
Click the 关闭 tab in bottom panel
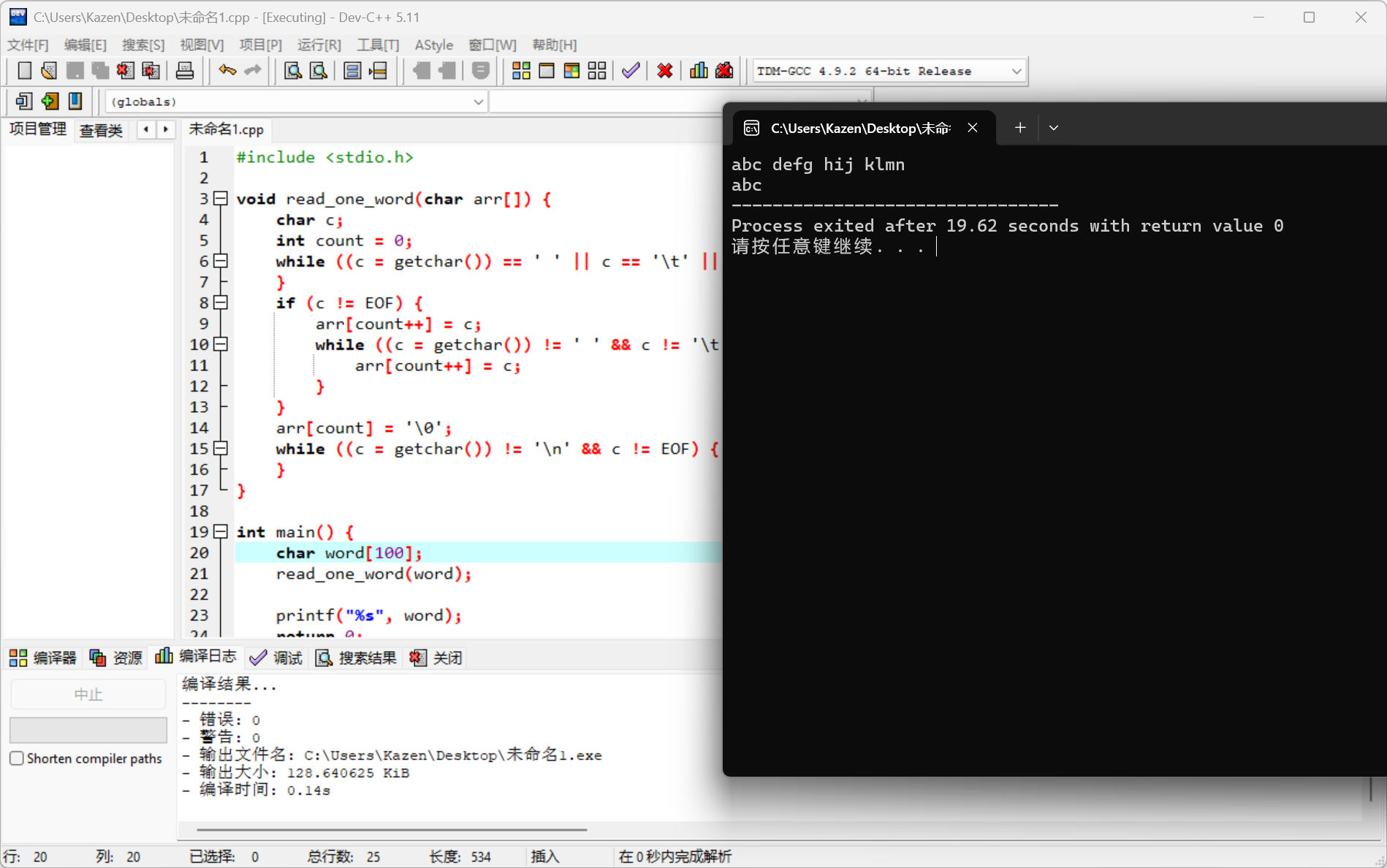(x=436, y=658)
